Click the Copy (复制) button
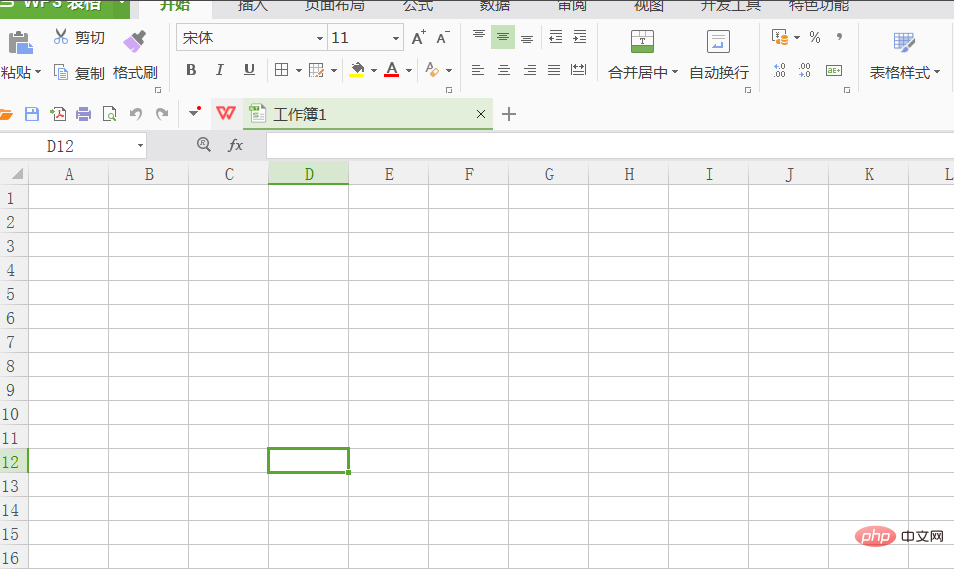Screen dimensions: 954x569 tap(79, 73)
